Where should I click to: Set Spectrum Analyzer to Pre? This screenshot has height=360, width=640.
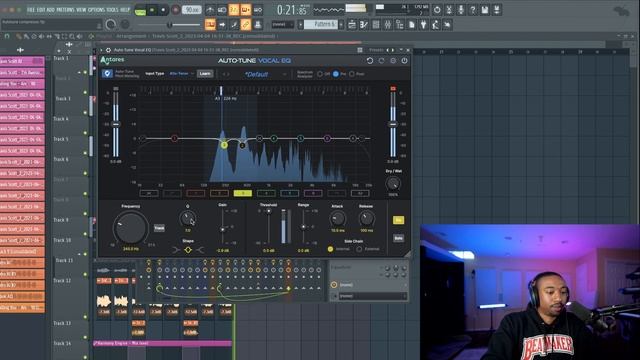click(x=336, y=74)
